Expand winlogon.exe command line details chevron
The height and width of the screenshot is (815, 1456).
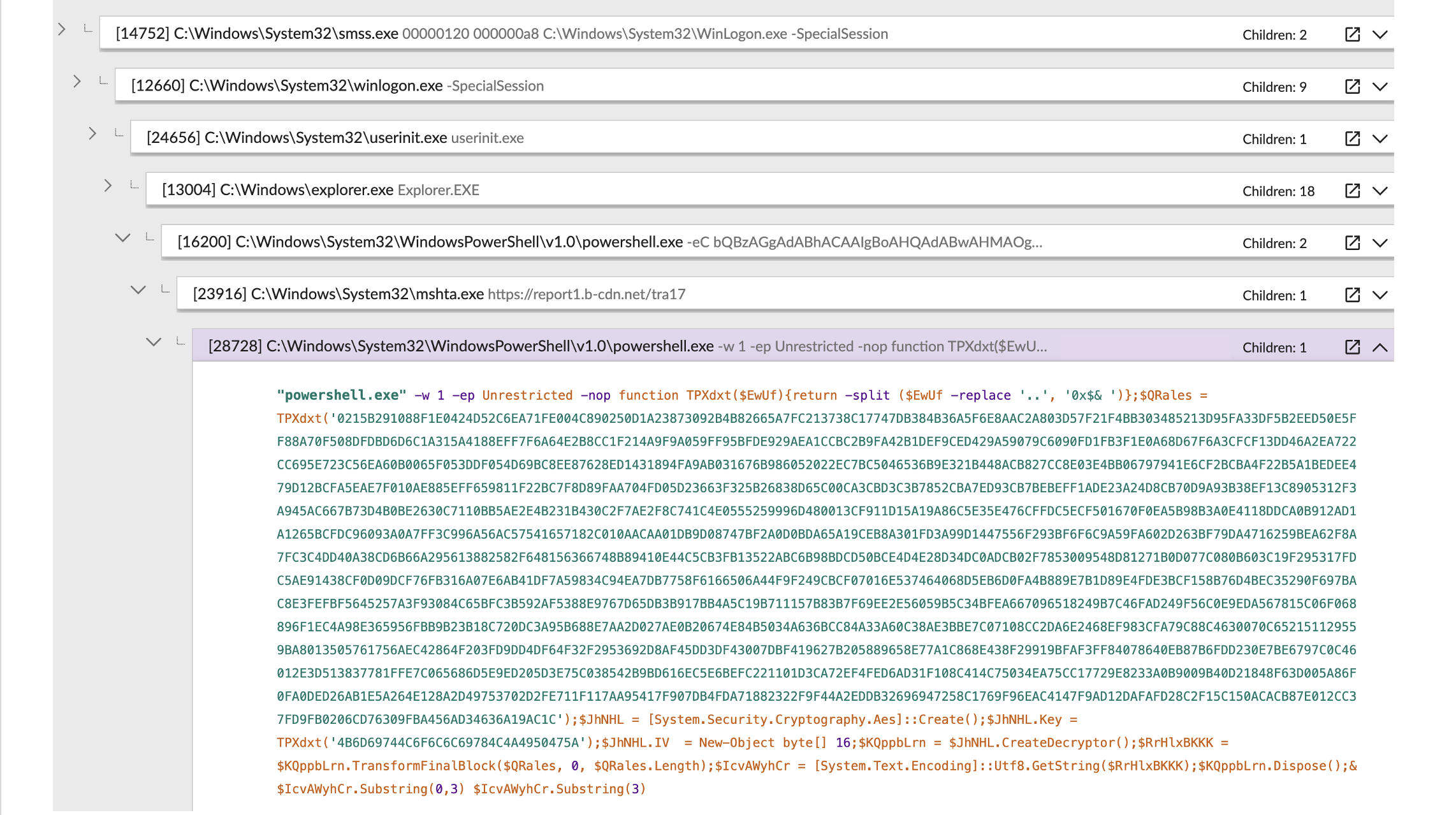(x=1380, y=87)
